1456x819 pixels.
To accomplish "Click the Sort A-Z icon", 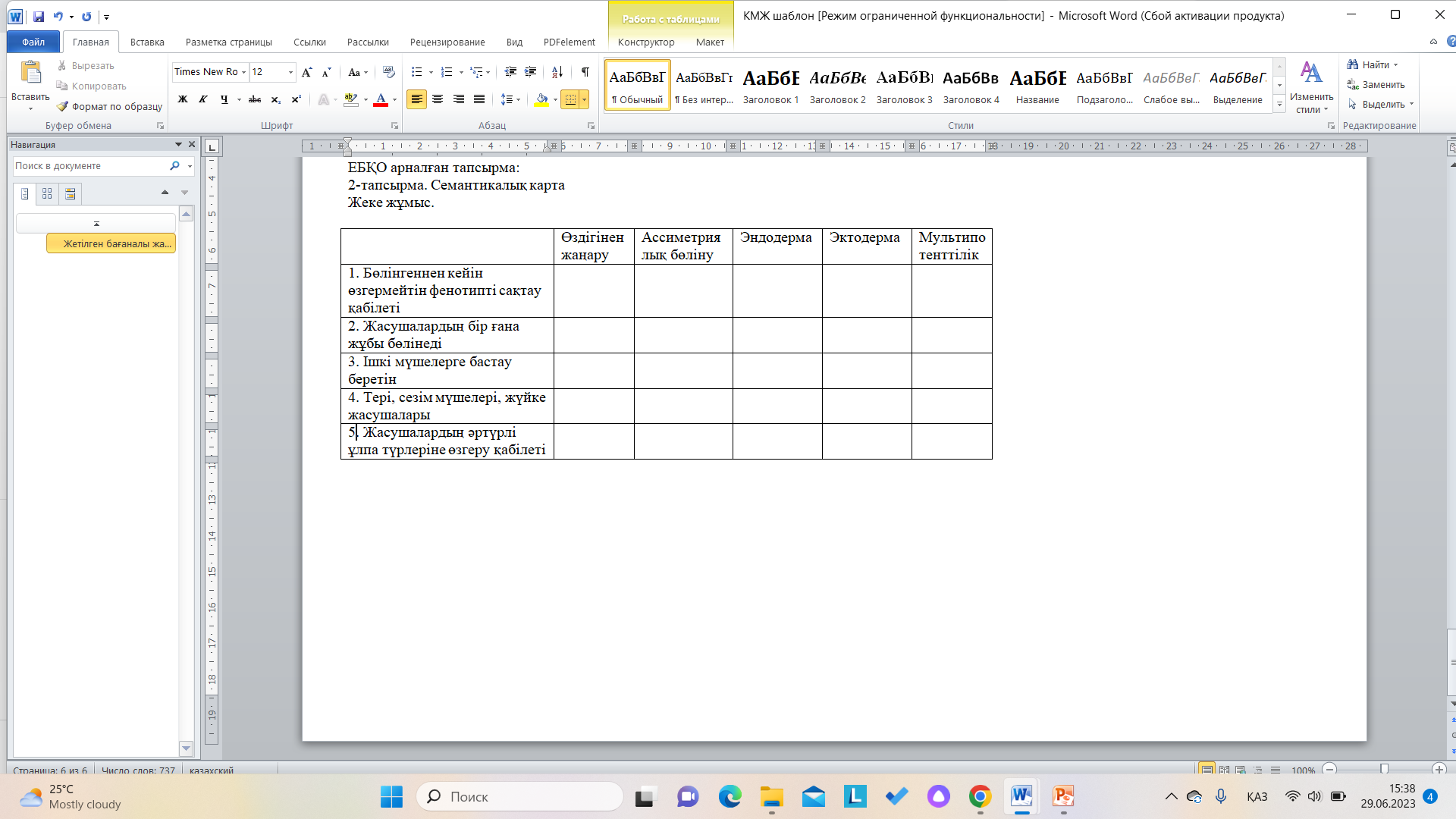I will coord(557,72).
